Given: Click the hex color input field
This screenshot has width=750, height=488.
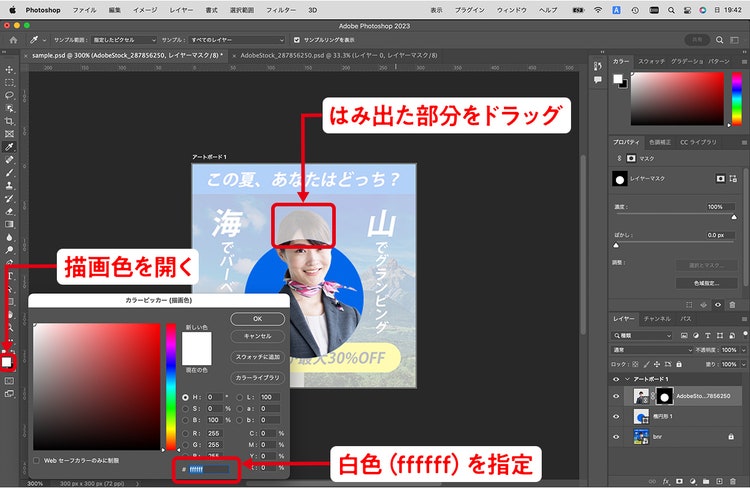Looking at the screenshot, I should 209,470.
